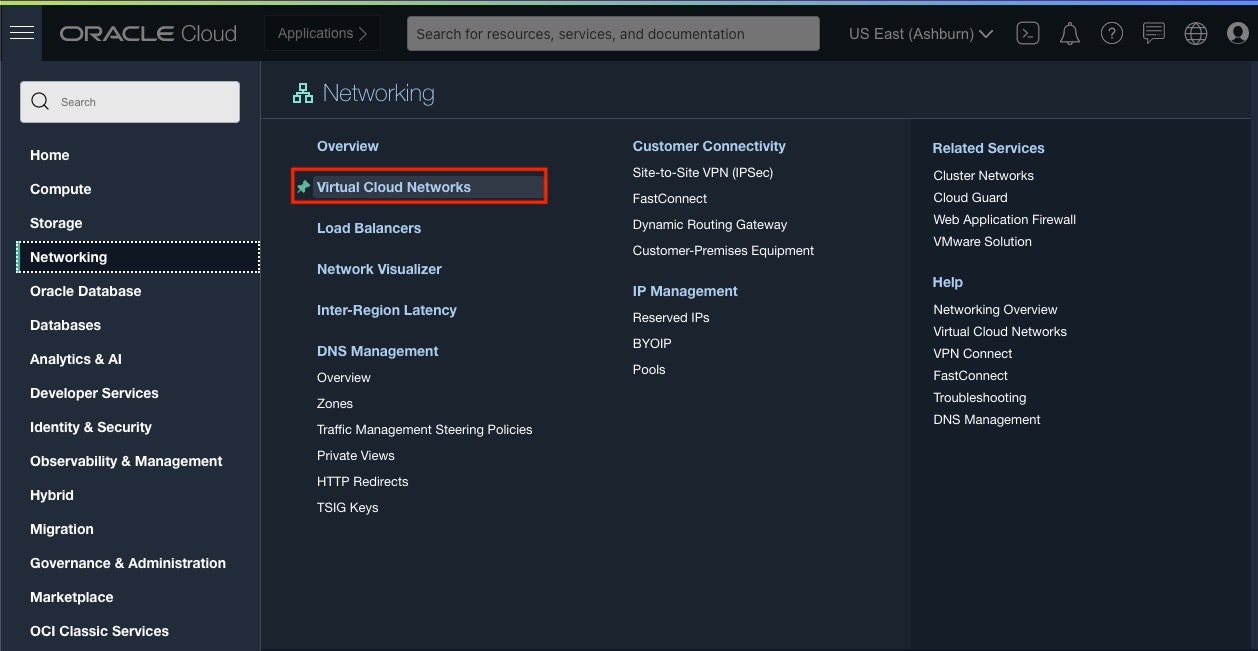1258x651 pixels.
Task: Open DNS Management help link
Action: point(987,419)
